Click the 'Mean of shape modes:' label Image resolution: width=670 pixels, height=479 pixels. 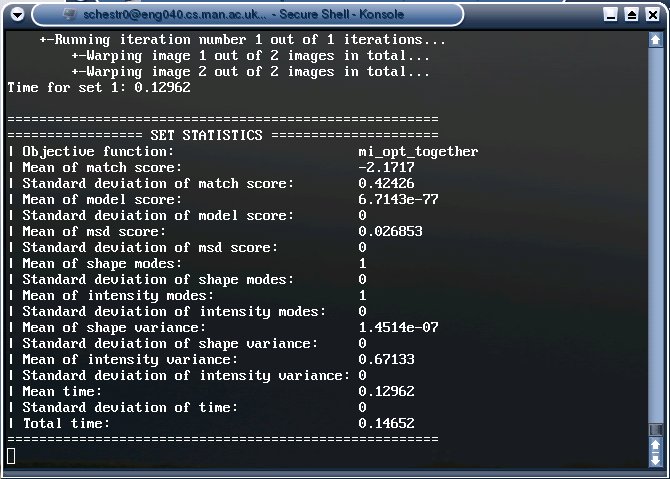pos(102,264)
